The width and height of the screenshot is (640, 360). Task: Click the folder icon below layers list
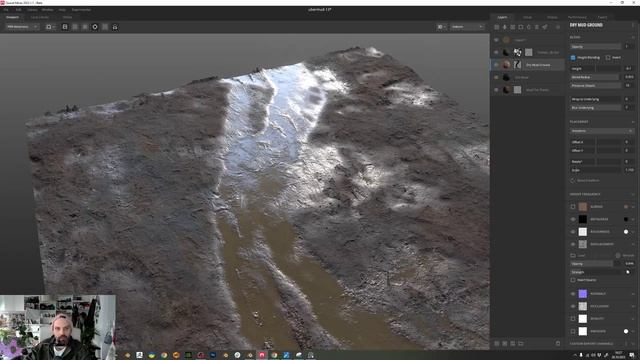click(x=521, y=344)
